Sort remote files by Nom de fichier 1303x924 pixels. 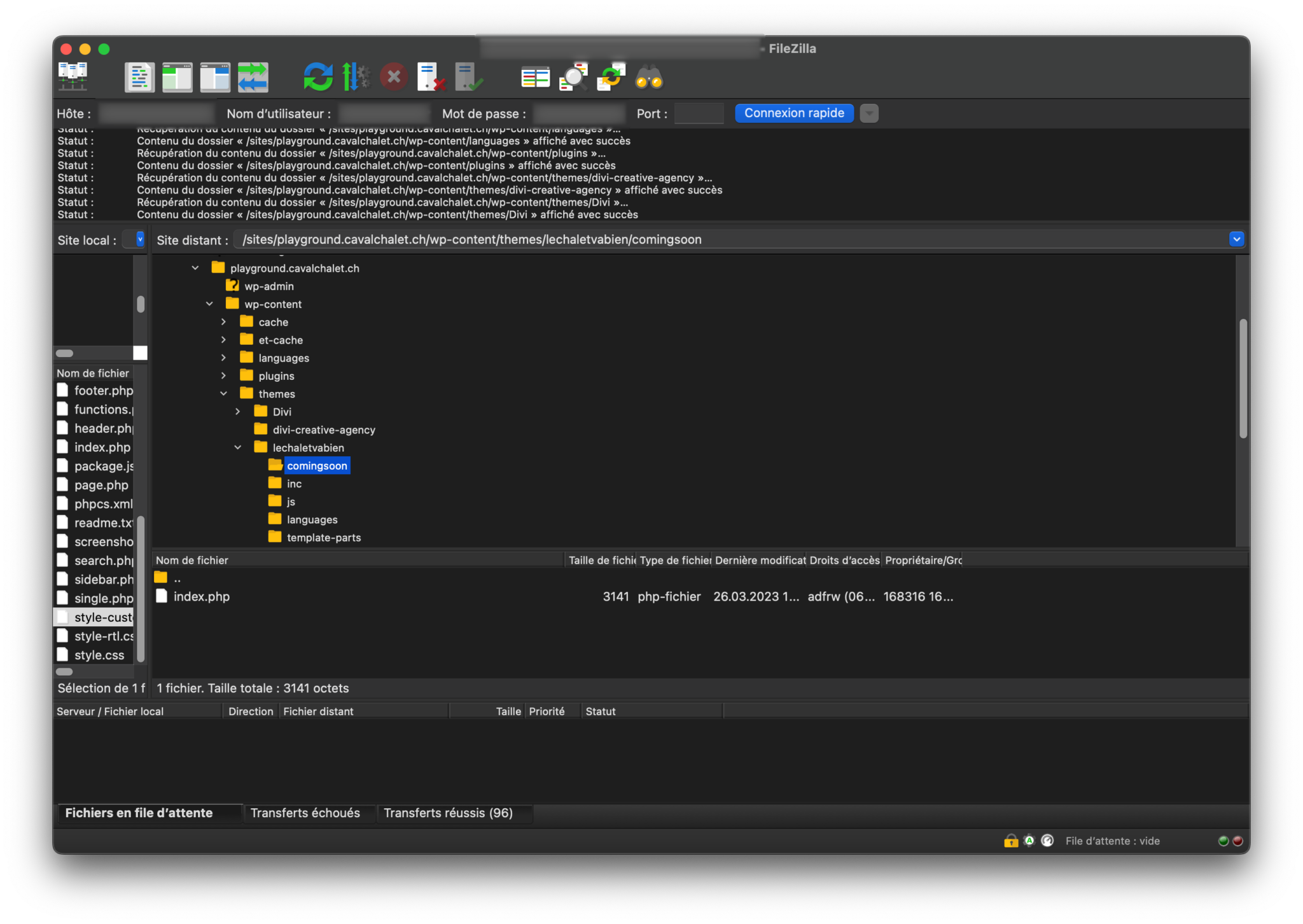click(358, 560)
